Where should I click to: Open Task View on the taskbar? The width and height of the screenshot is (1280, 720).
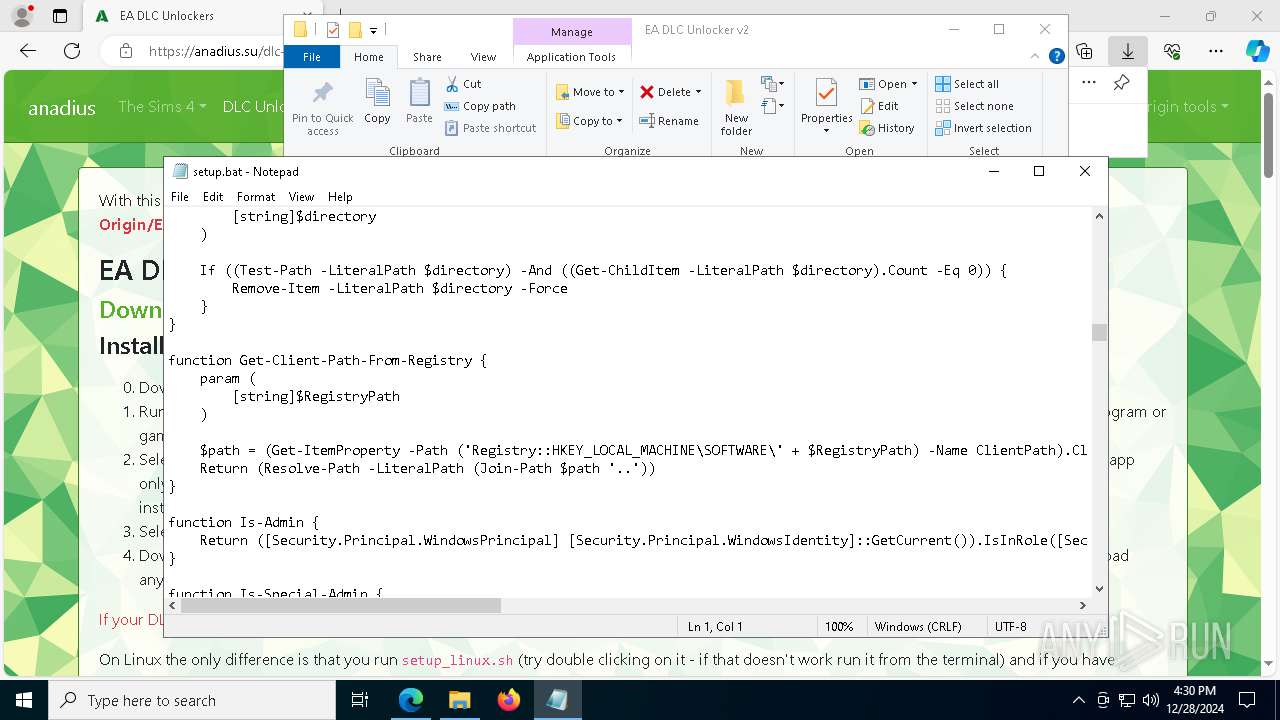(360, 700)
